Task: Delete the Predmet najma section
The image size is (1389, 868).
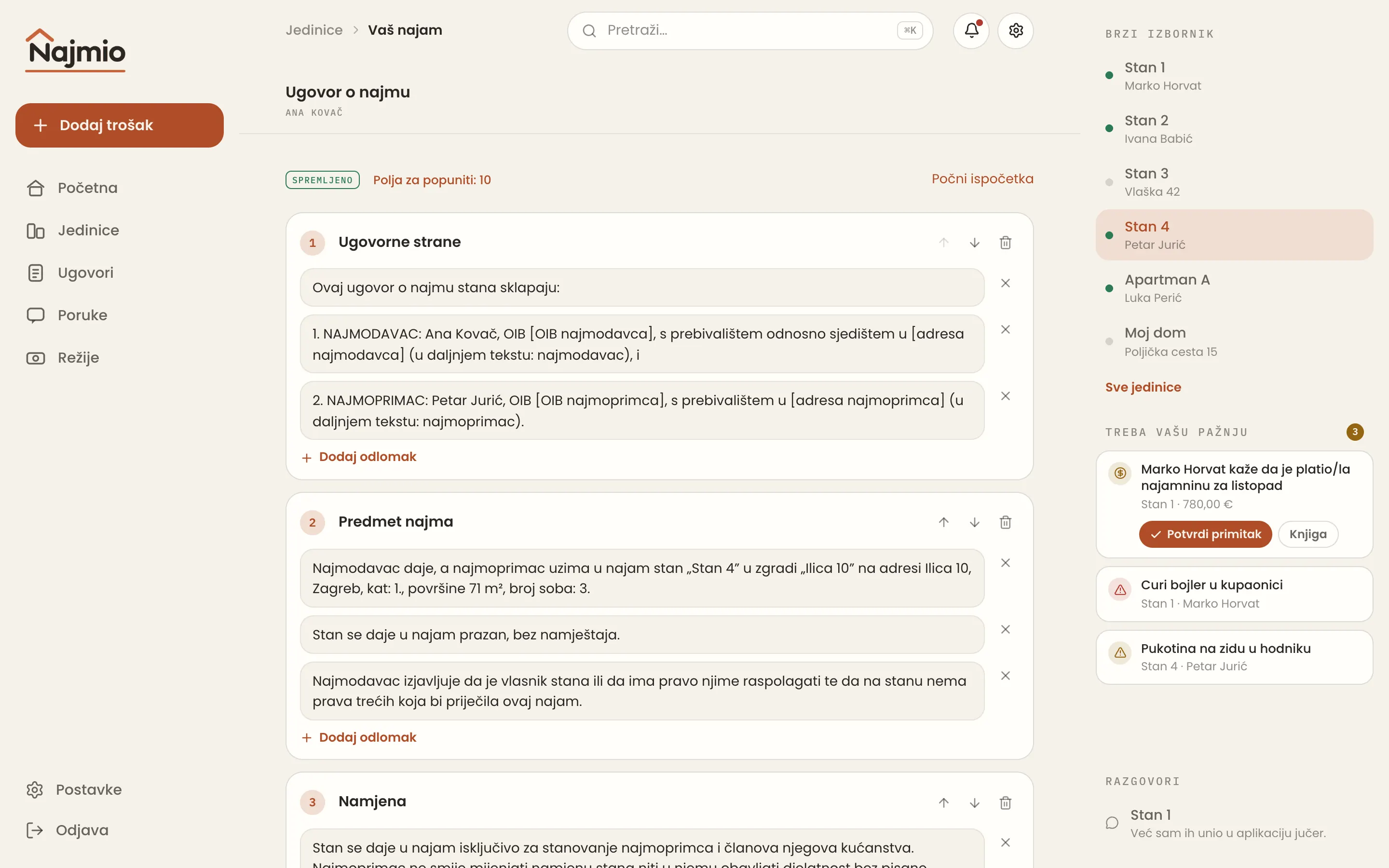Action: tap(1005, 522)
